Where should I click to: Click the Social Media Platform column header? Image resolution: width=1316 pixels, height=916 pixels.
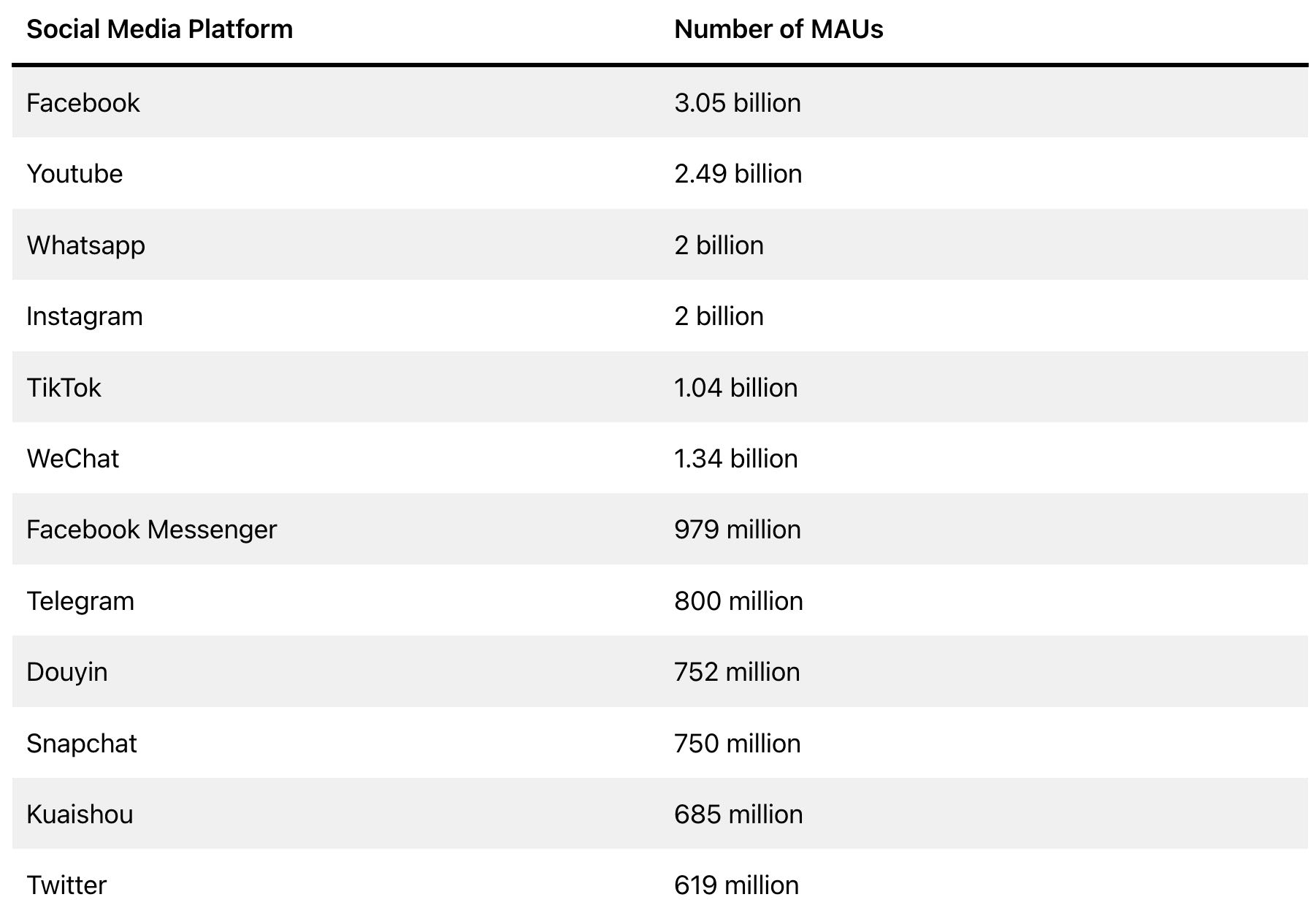pos(159,29)
